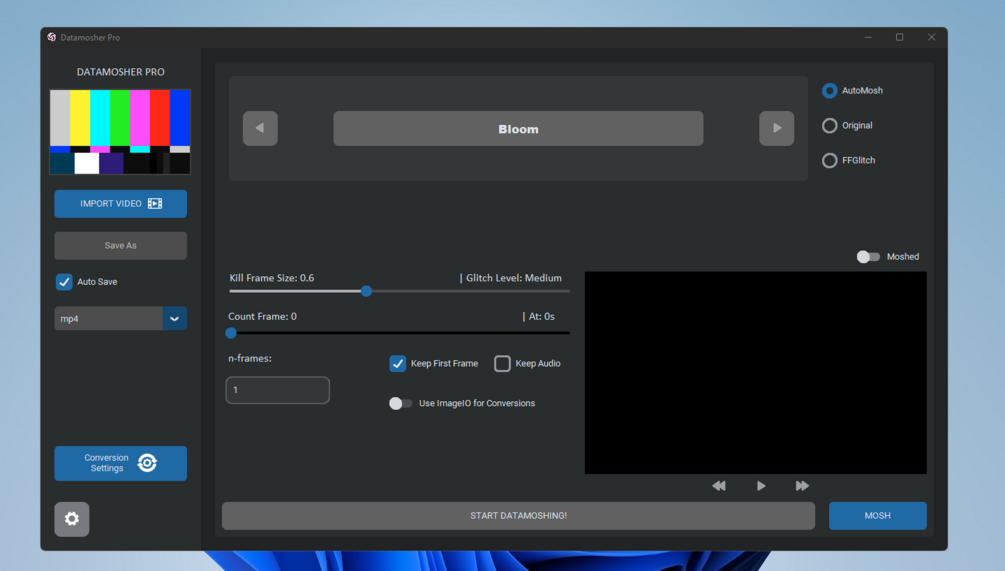Click the Glitch Level: Medium label

[513, 278]
